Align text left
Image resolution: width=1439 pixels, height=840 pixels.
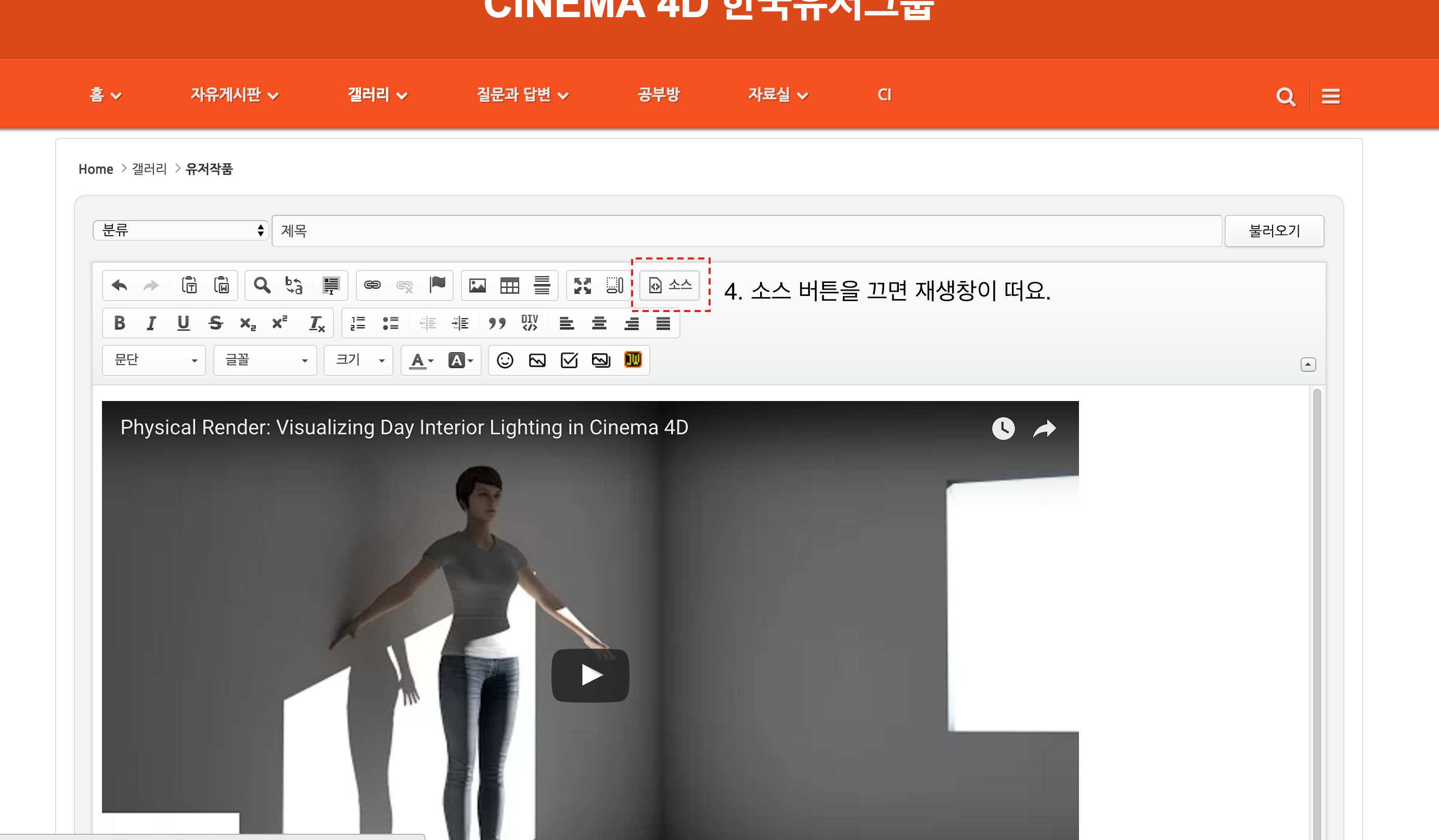[567, 323]
